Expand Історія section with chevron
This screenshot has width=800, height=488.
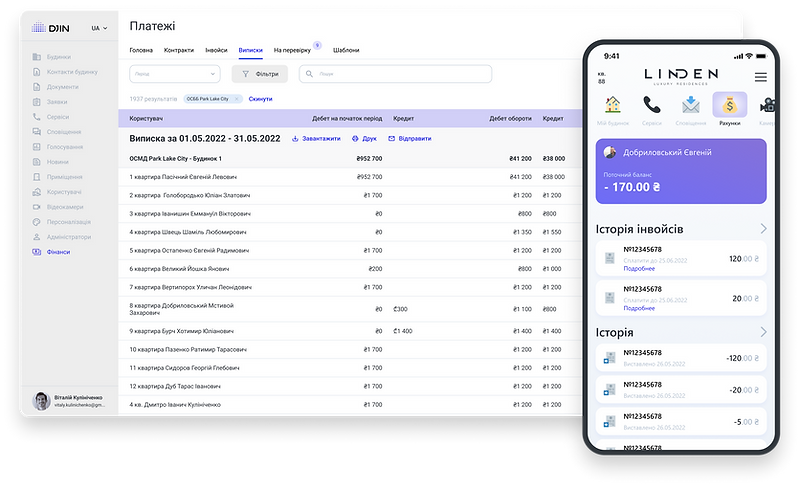(763, 332)
